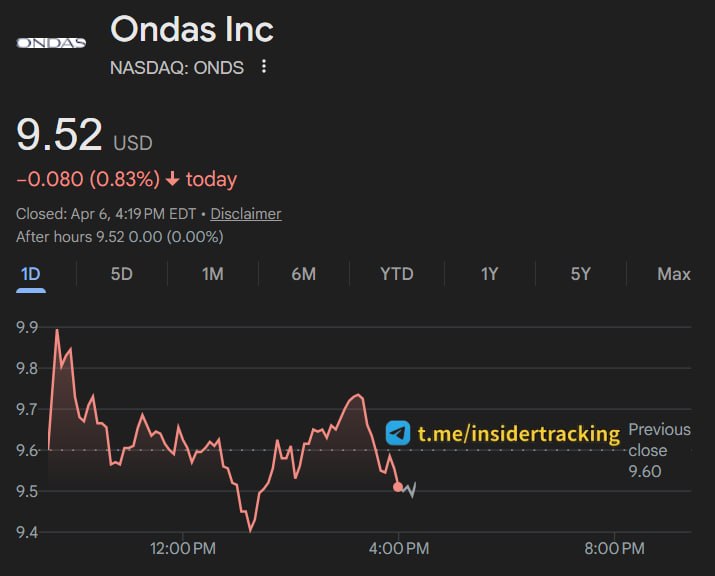Image resolution: width=715 pixels, height=576 pixels.
Task: Click the Telegram paper plane icon
Action: pyautogui.click(x=398, y=433)
